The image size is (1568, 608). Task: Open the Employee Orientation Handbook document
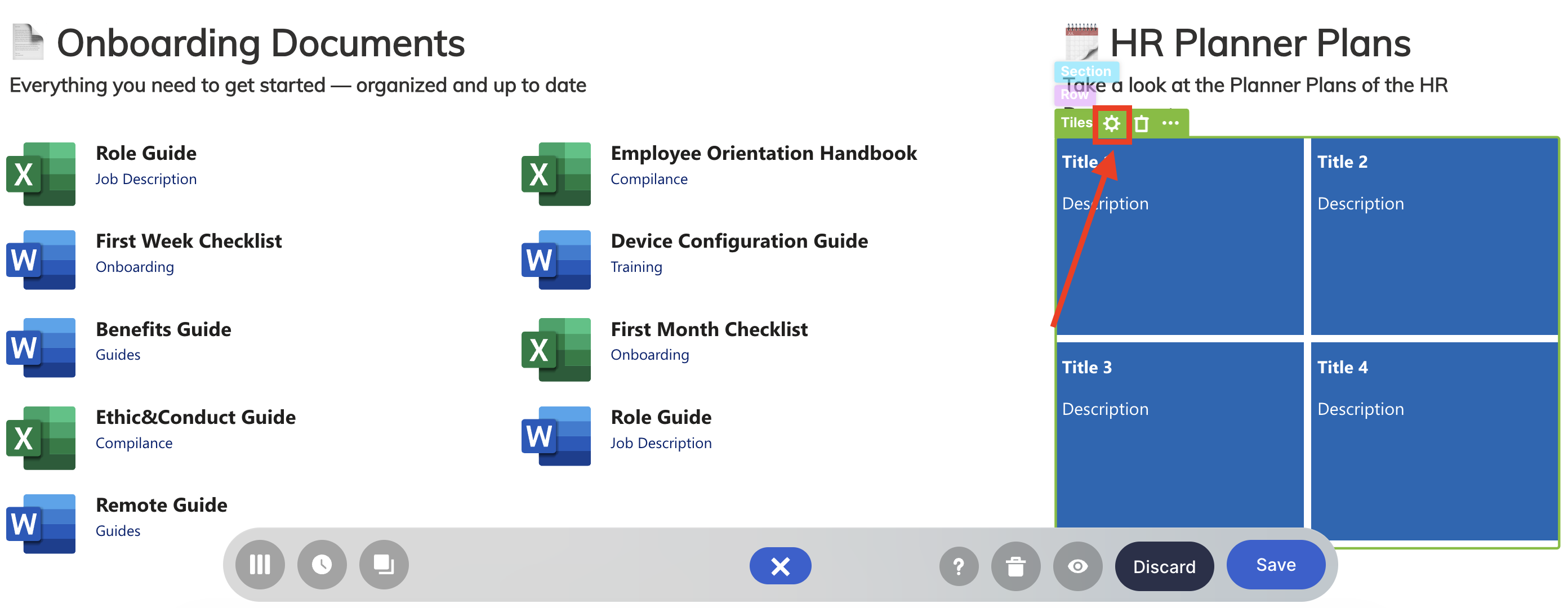coord(763,153)
